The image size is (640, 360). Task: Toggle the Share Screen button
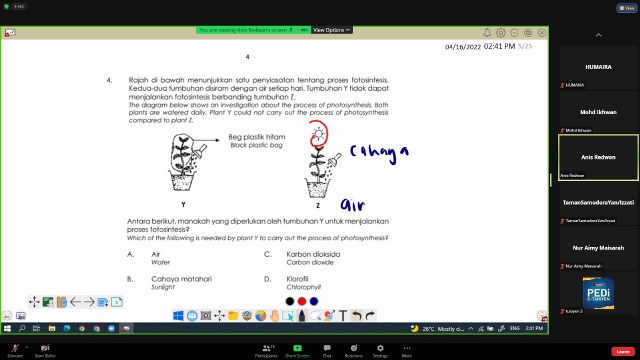coord(298,351)
